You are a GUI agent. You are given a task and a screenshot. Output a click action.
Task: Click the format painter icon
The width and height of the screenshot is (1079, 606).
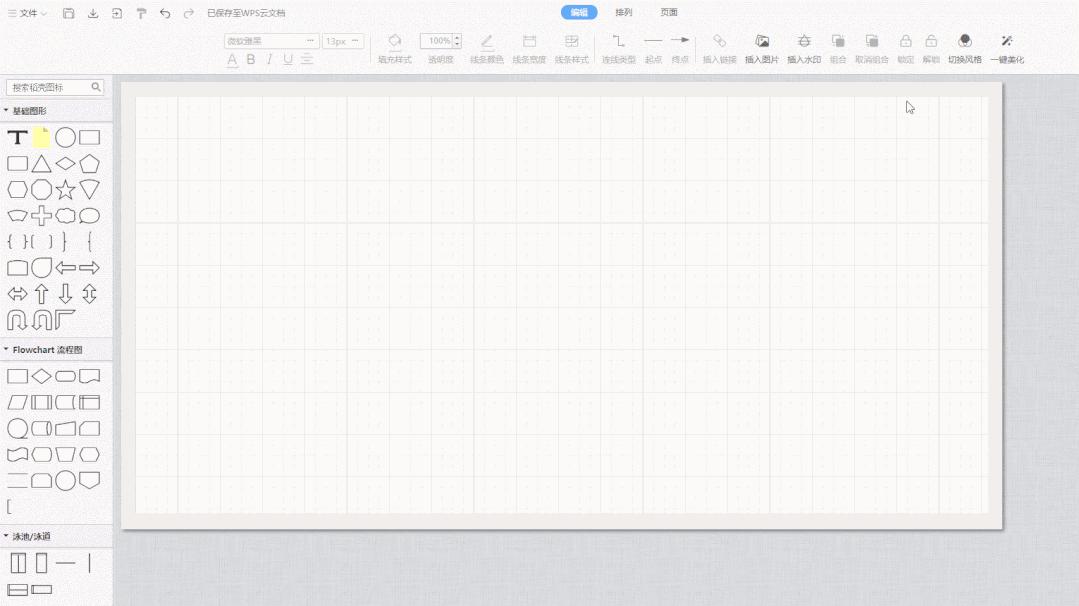pyautogui.click(x=141, y=13)
